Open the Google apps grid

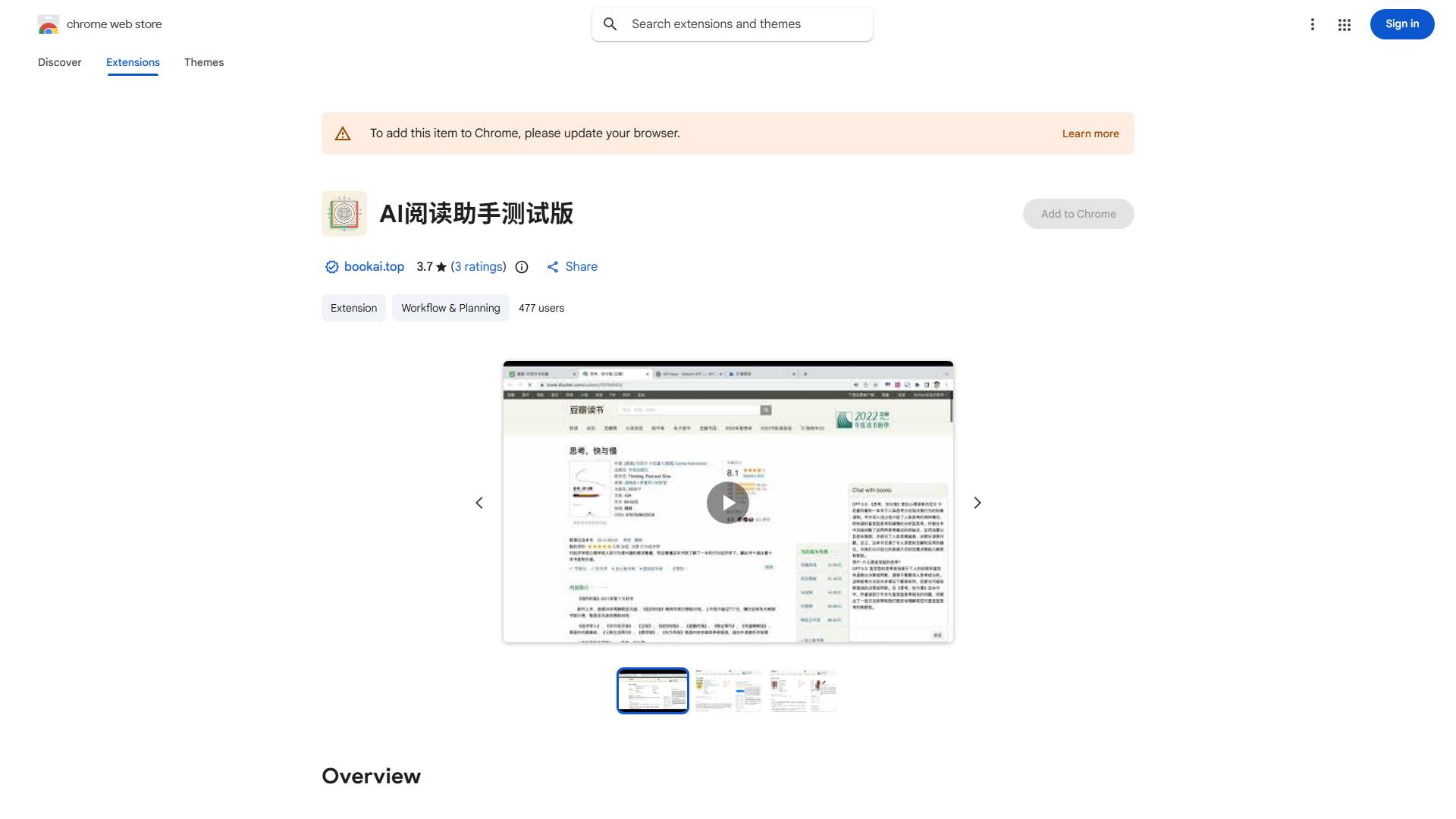[1344, 24]
